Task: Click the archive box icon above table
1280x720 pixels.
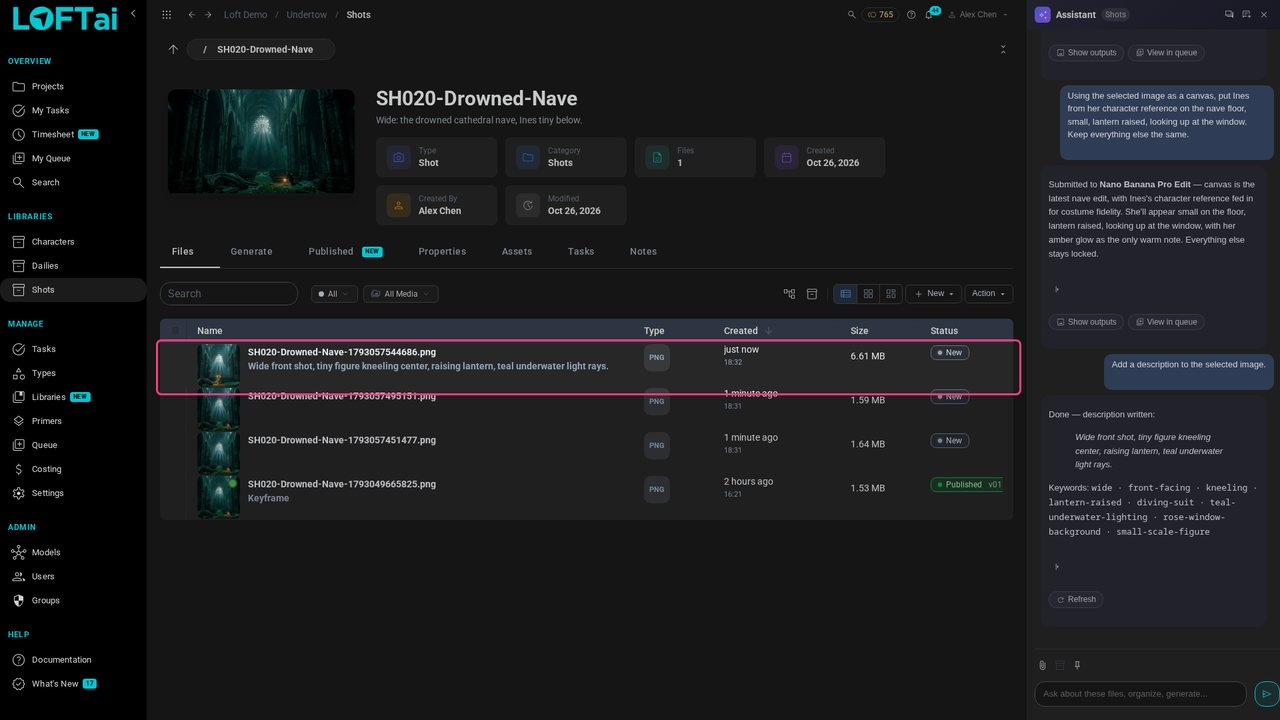Action: [812, 294]
